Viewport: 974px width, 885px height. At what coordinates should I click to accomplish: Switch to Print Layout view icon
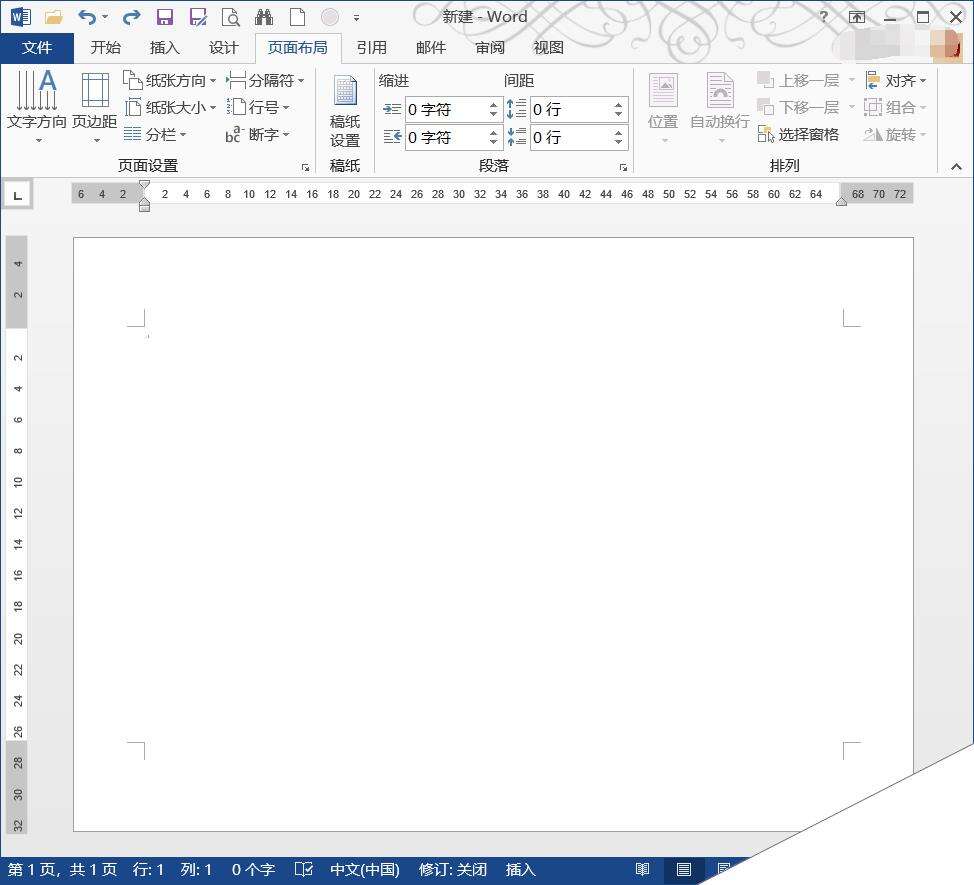tap(684, 870)
